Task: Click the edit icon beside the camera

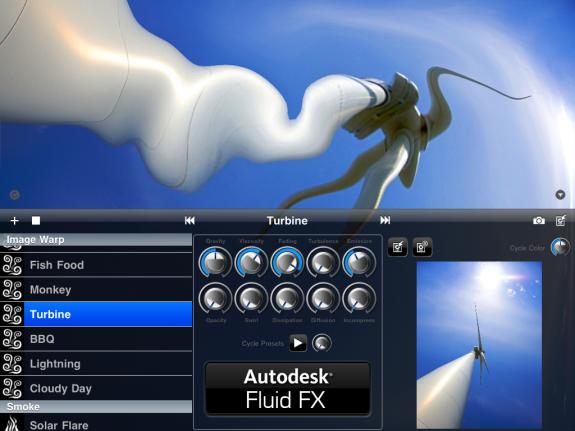Action: click(x=561, y=220)
